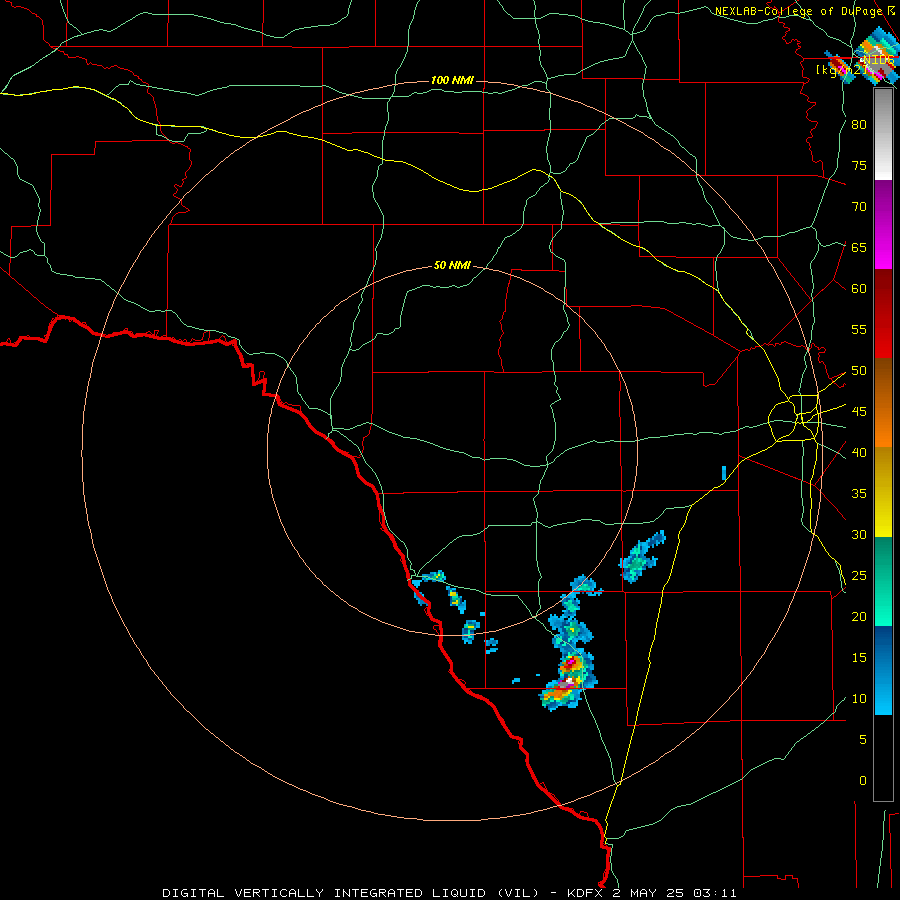Click the "100 NMI" range ring label
The image size is (900, 900).
tap(452, 80)
